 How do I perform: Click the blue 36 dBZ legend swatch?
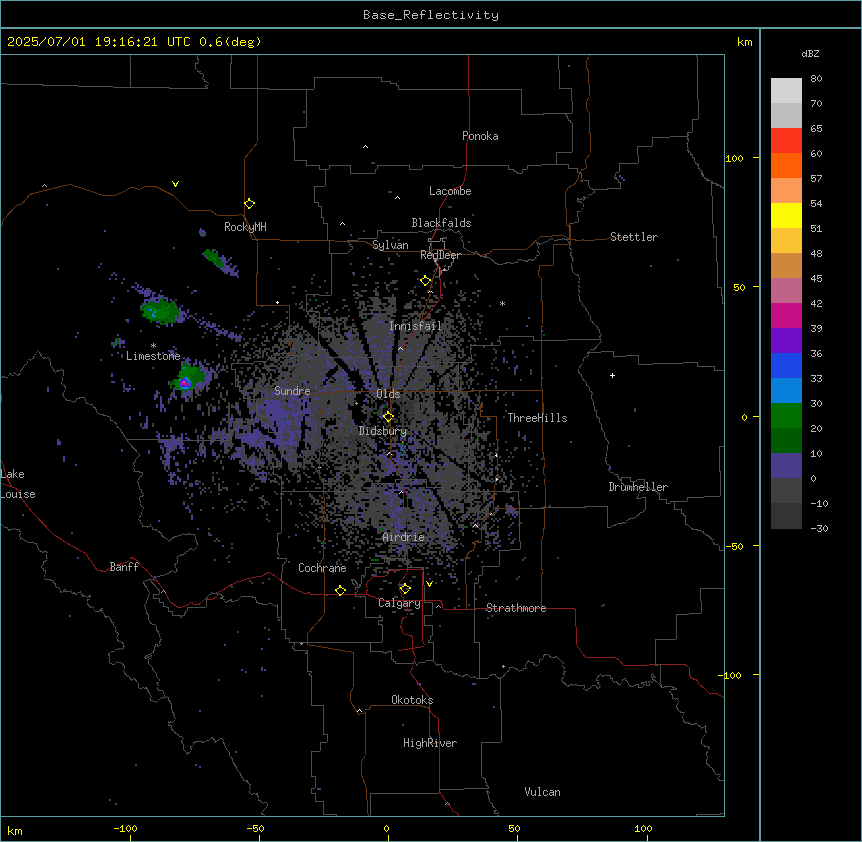pyautogui.click(x=786, y=365)
